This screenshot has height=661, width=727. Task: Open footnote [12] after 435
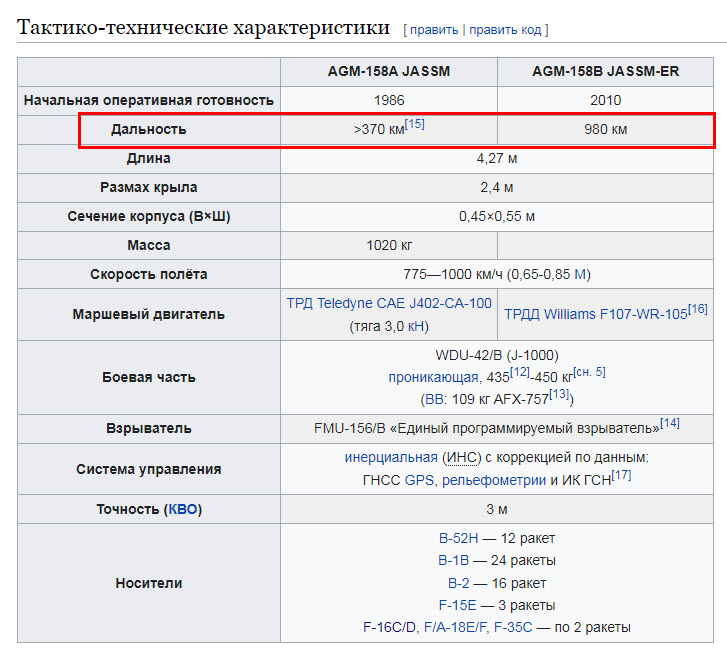520,372
